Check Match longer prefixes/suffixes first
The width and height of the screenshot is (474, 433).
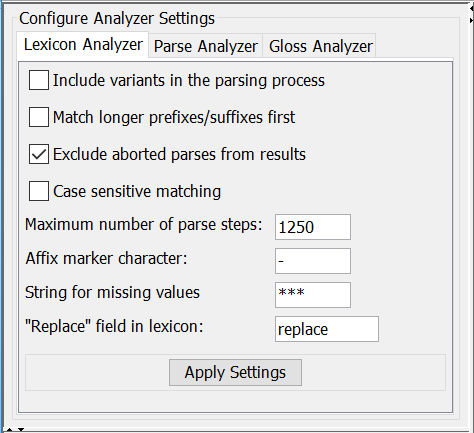(39, 117)
